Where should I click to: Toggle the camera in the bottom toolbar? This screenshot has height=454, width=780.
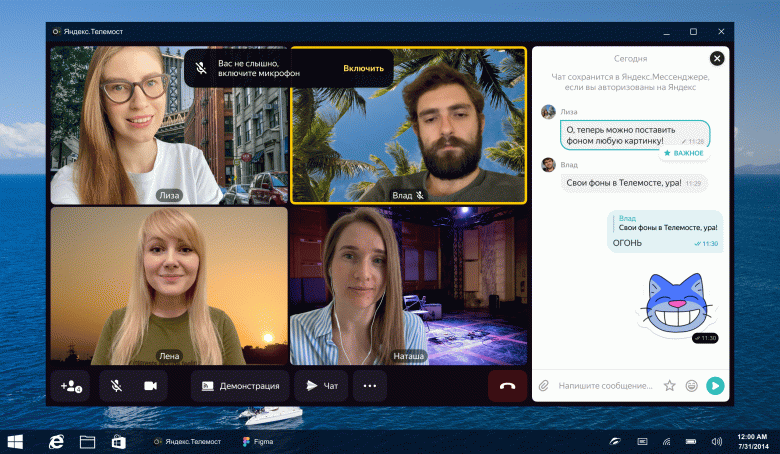tap(150, 386)
